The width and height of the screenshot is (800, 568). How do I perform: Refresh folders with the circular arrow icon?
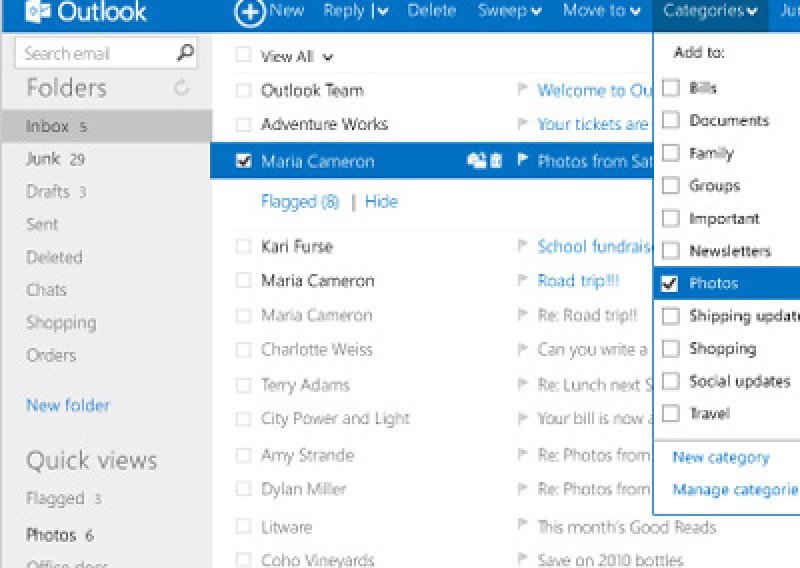pos(181,88)
